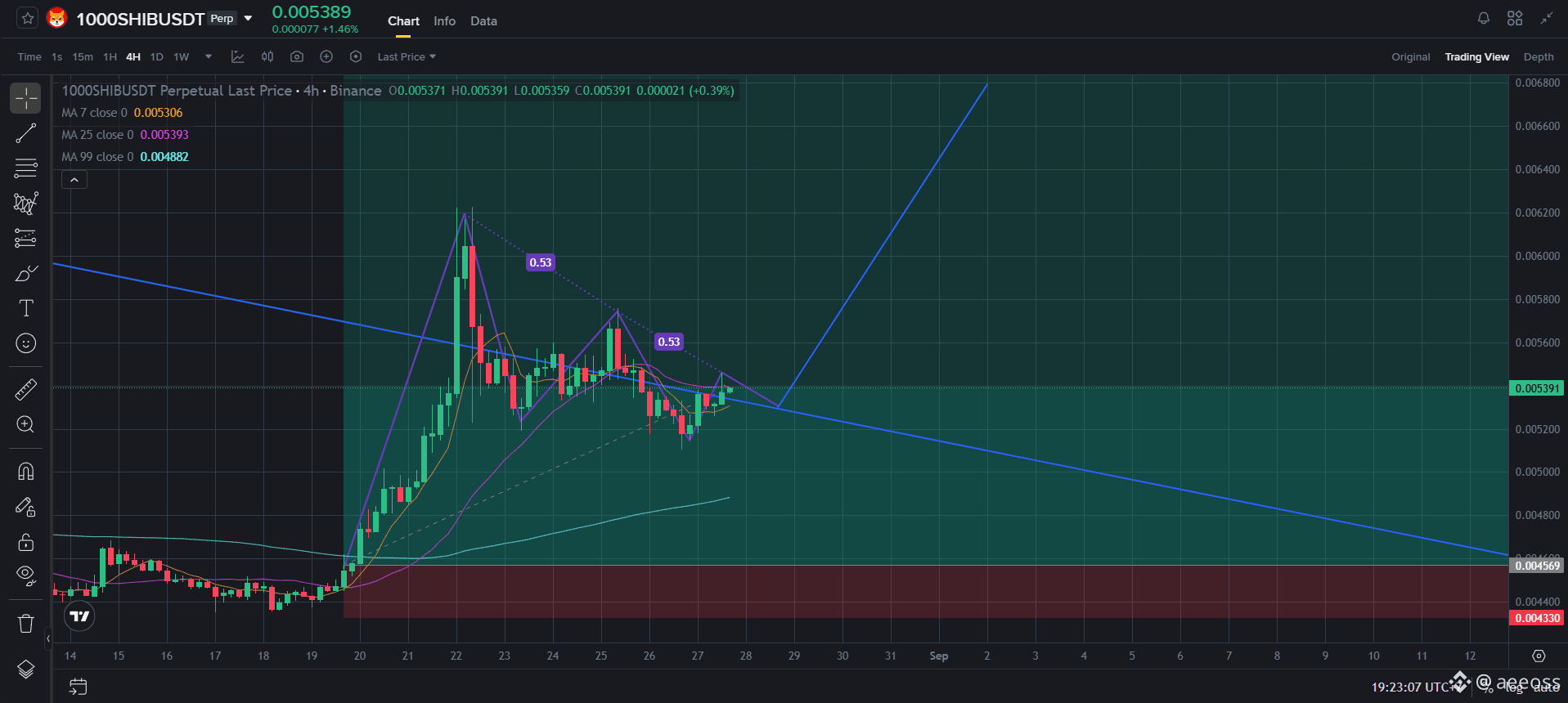Select the upper 0.53 trend label
Viewport: 1568px width, 703px height.
pyautogui.click(x=541, y=262)
